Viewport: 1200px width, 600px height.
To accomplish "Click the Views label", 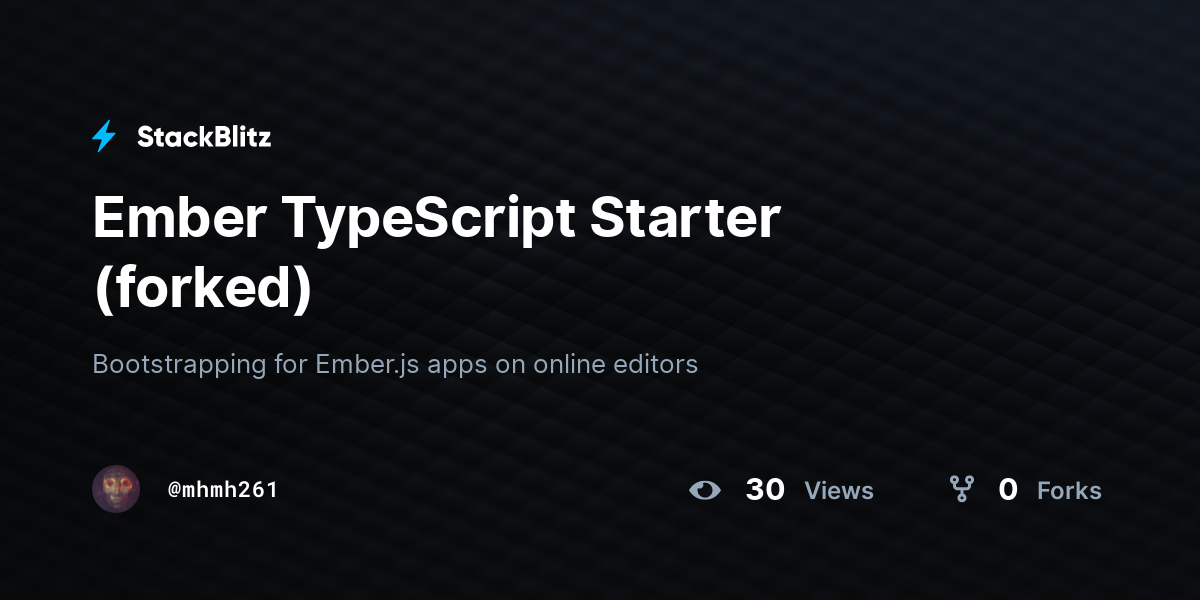I will tap(839, 491).
